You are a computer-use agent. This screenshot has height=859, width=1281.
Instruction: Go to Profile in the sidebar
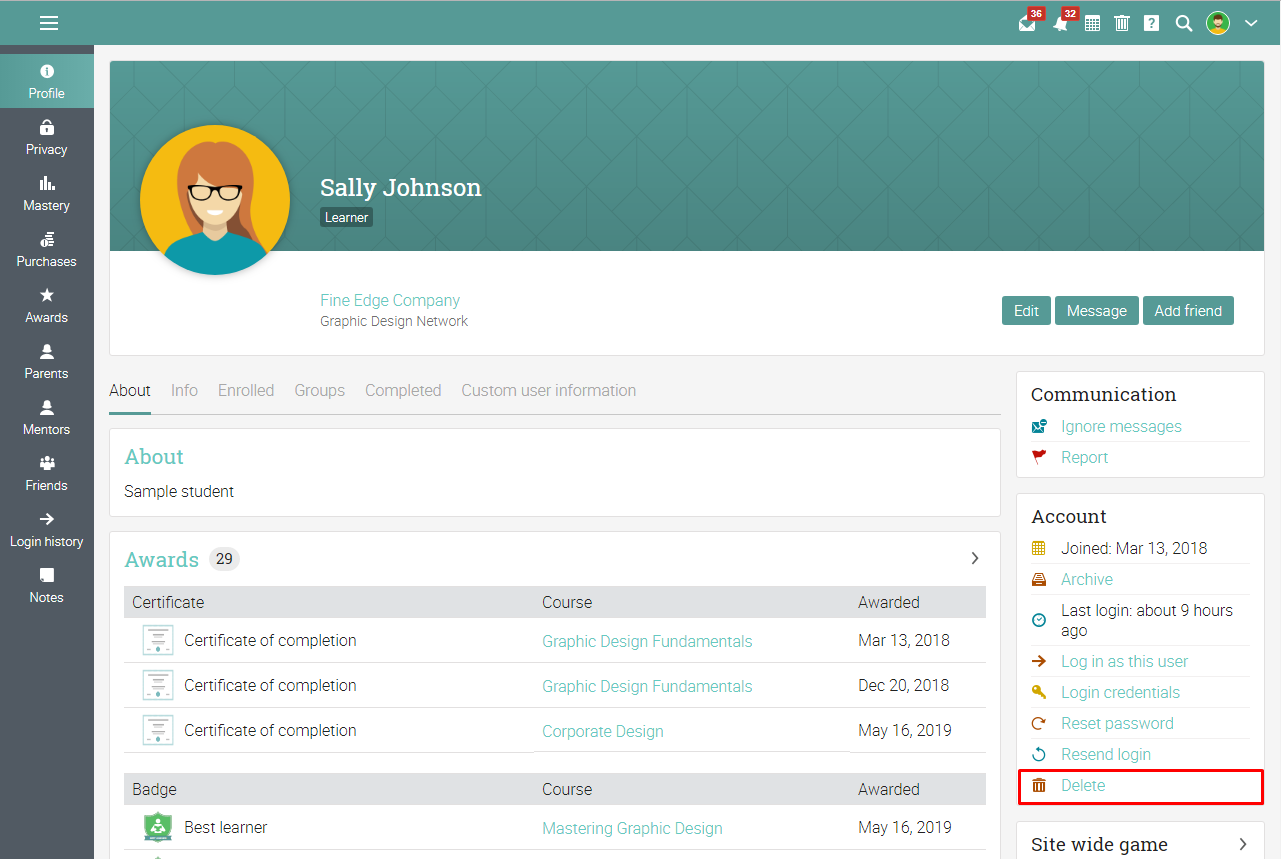pos(47,82)
